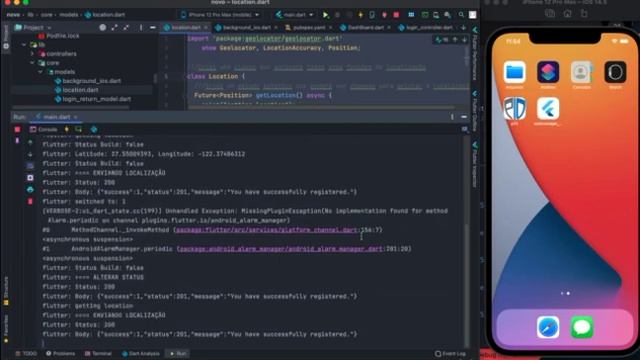Expand the controllers folder
The width and height of the screenshot is (640, 360).
pos(32,53)
